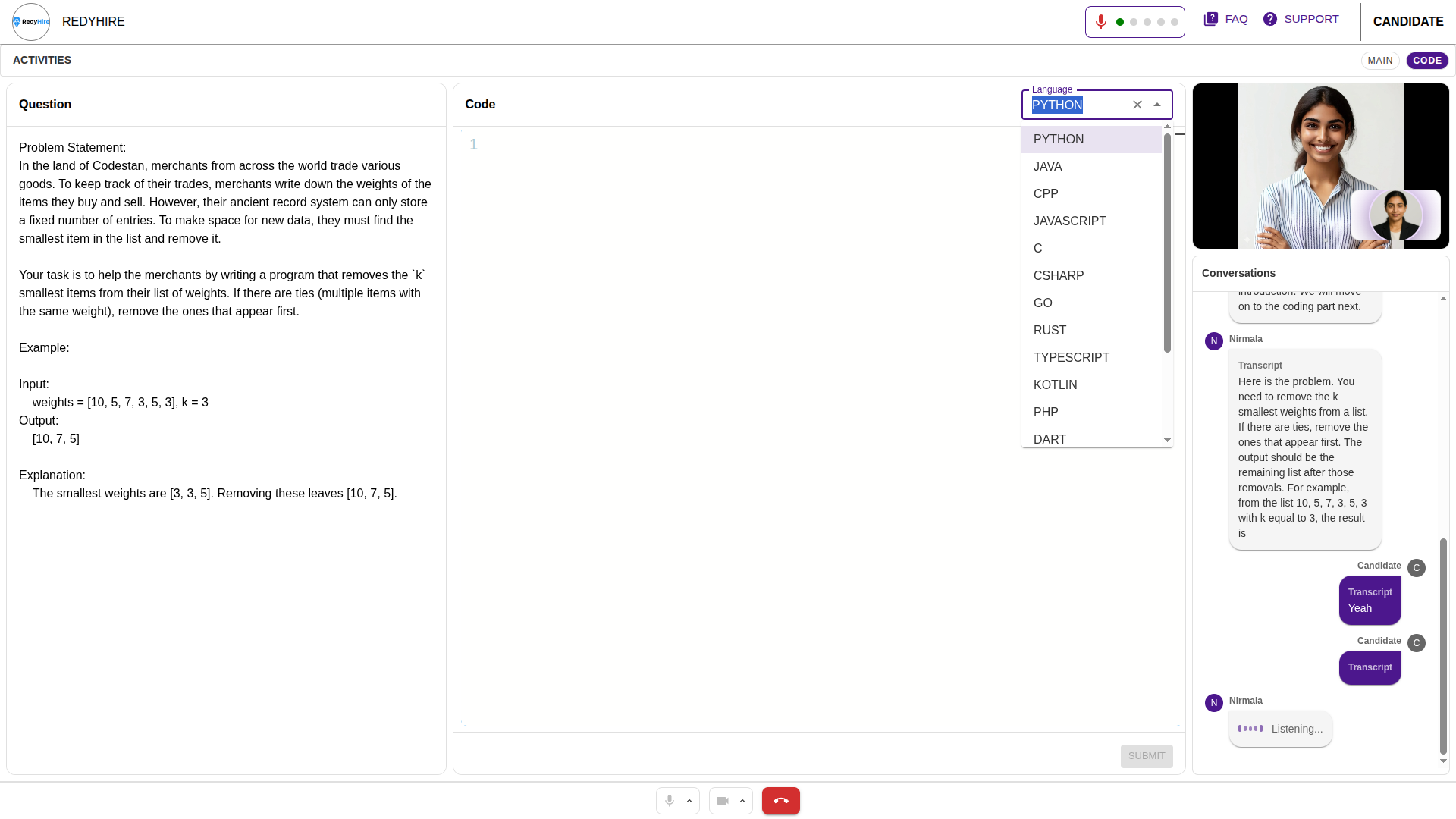This screenshot has height=819, width=1456.
Task: Click the SUBMIT button
Action: coord(1147,756)
